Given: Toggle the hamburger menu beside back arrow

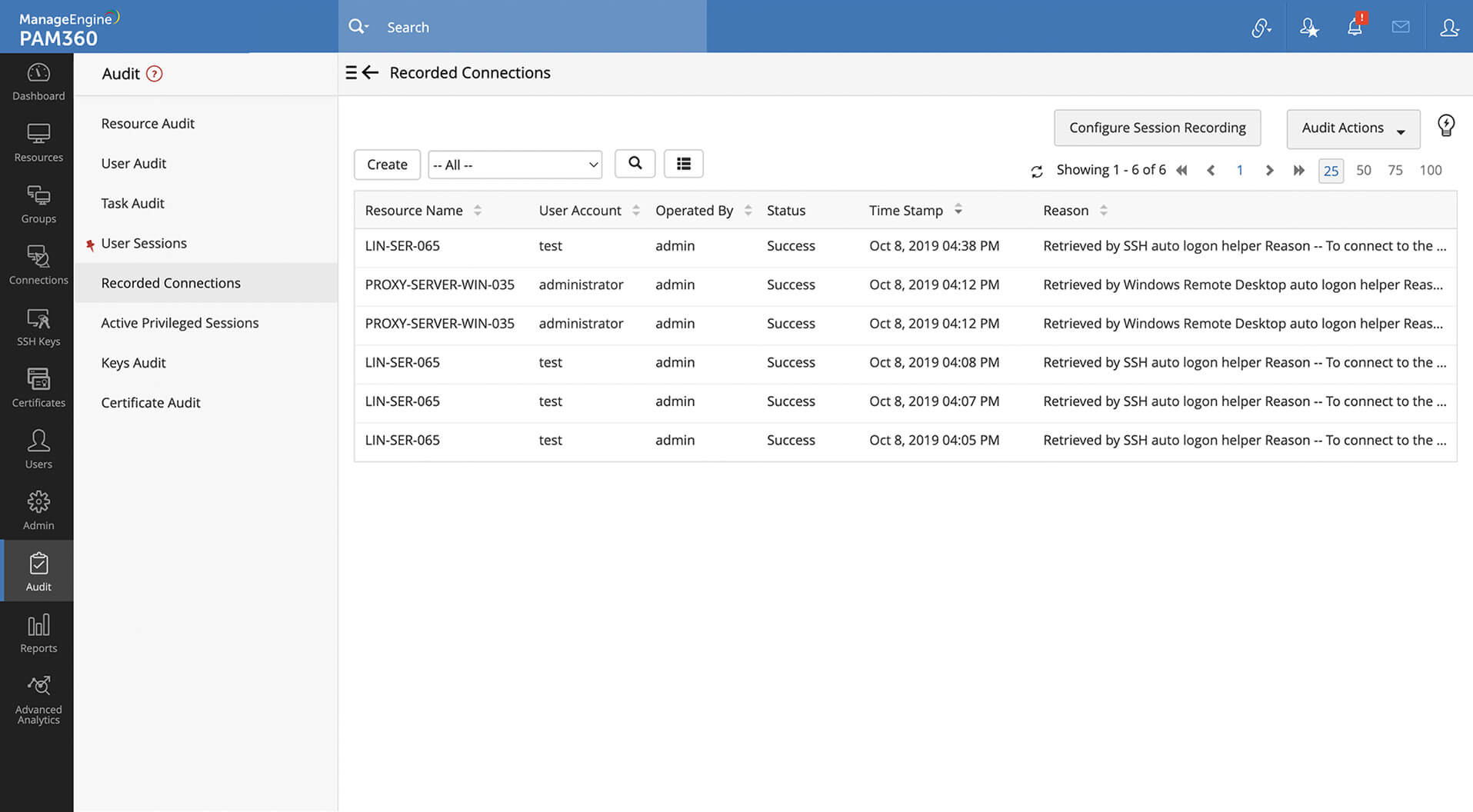Looking at the screenshot, I should pyautogui.click(x=352, y=73).
